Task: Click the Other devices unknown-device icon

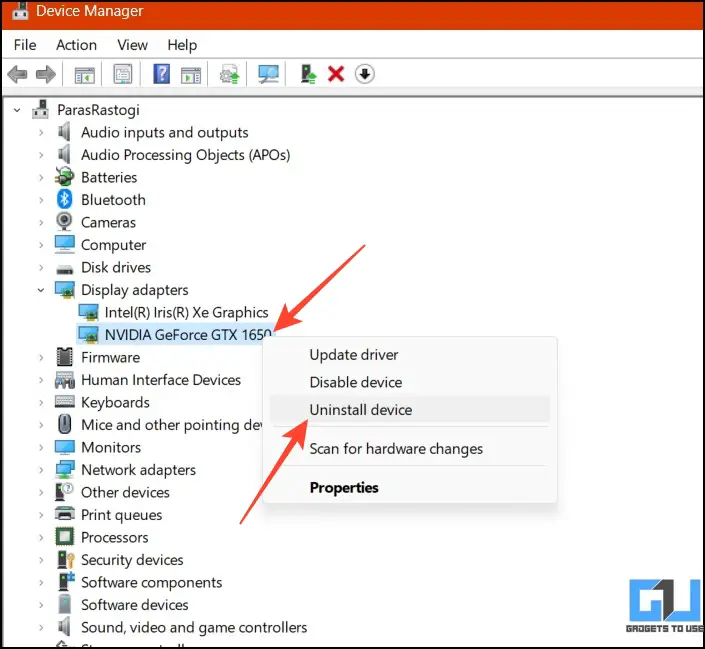Action: pyautogui.click(x=64, y=492)
